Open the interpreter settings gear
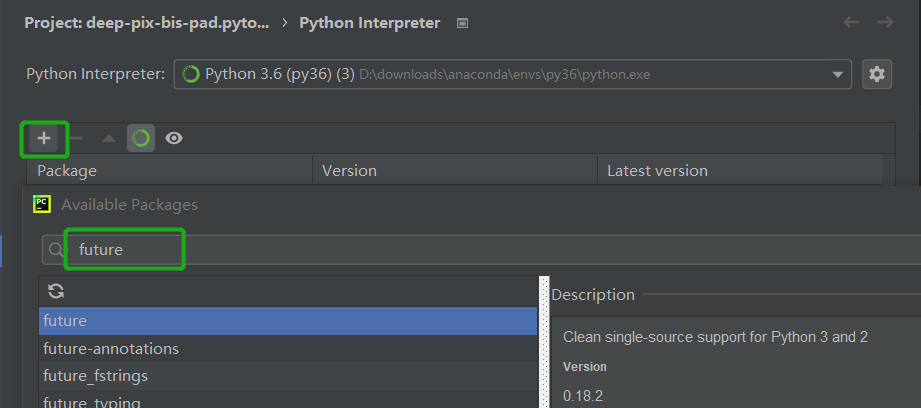 pyautogui.click(x=877, y=74)
